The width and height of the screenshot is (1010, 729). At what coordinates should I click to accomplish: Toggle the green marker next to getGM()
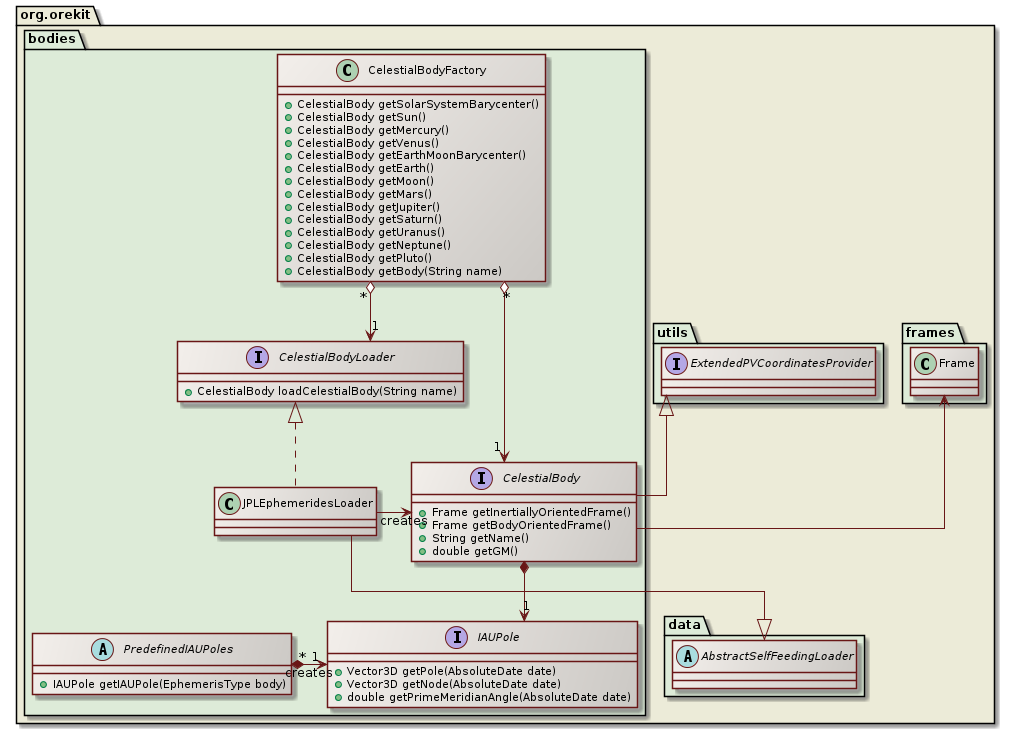click(424, 551)
